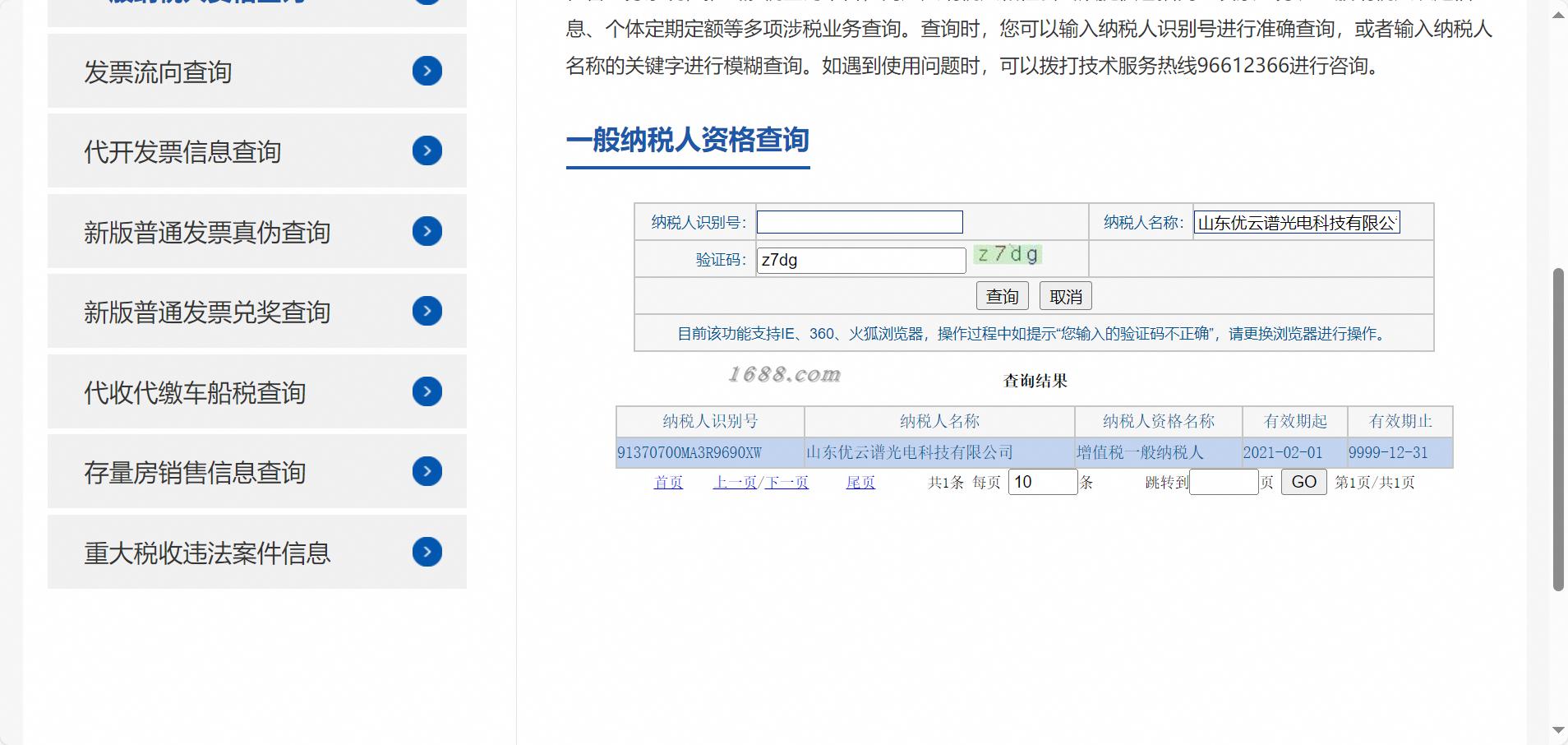
Task: Go to 代收代缴车船税查询
Action: [x=257, y=391]
